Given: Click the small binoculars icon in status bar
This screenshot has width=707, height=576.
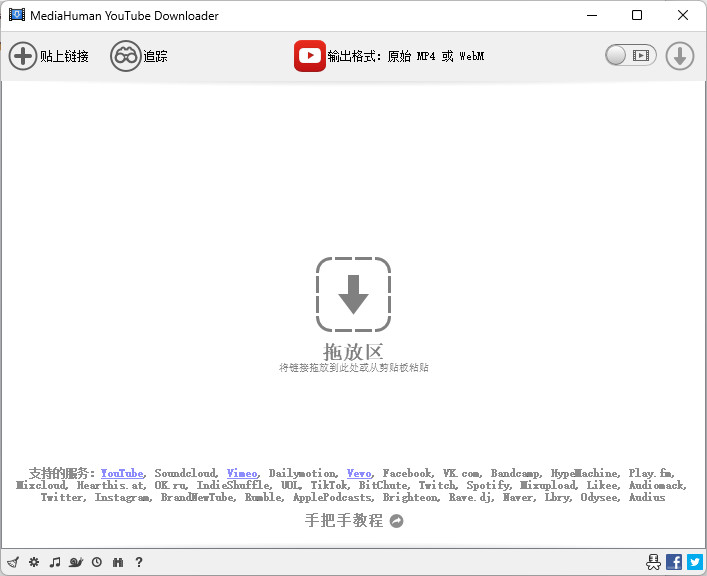Looking at the screenshot, I should [118, 562].
